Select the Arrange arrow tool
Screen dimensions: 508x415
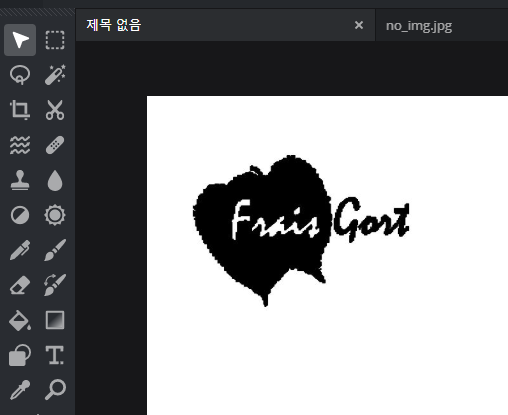(20, 40)
